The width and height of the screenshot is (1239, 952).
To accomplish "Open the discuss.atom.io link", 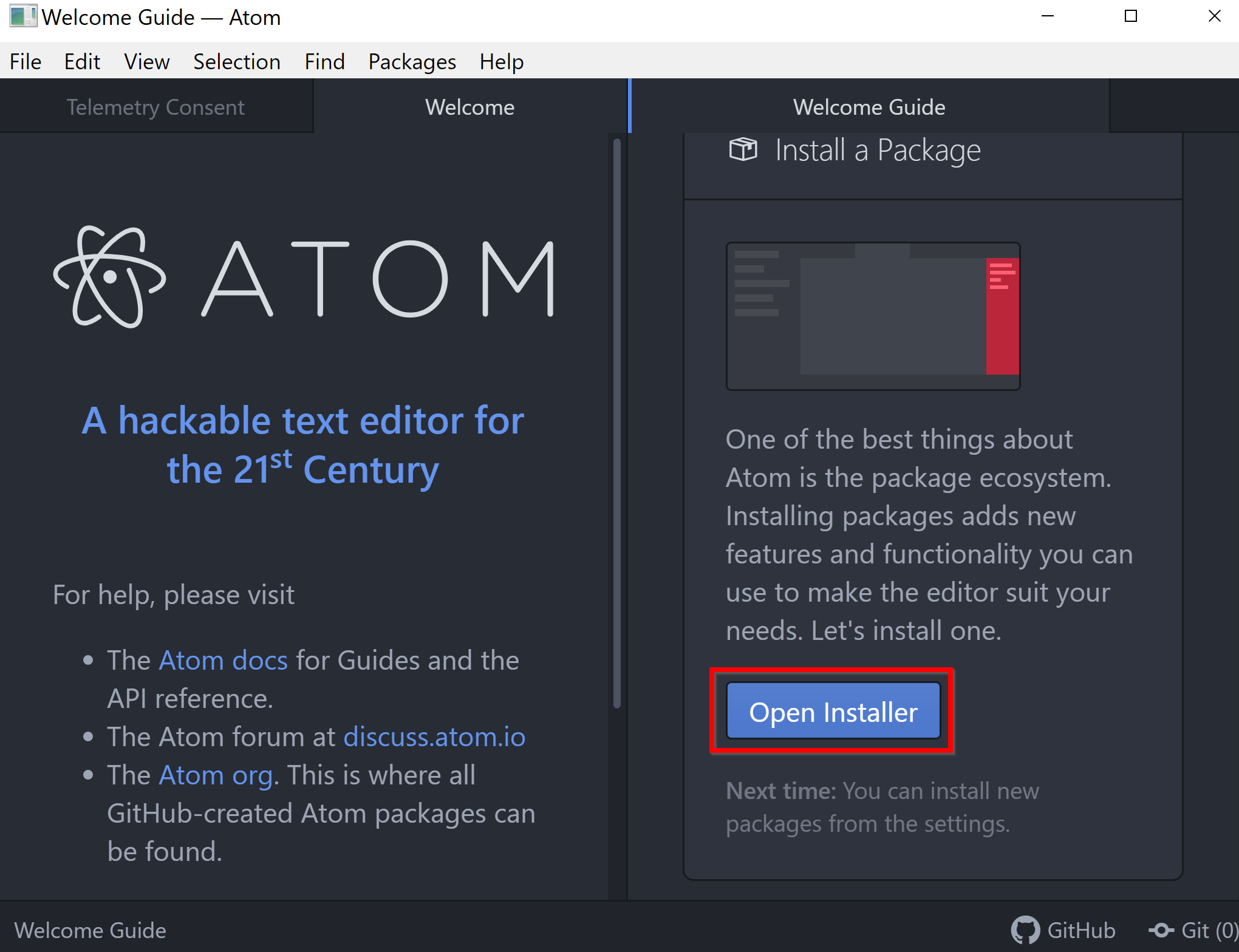I will [434, 736].
